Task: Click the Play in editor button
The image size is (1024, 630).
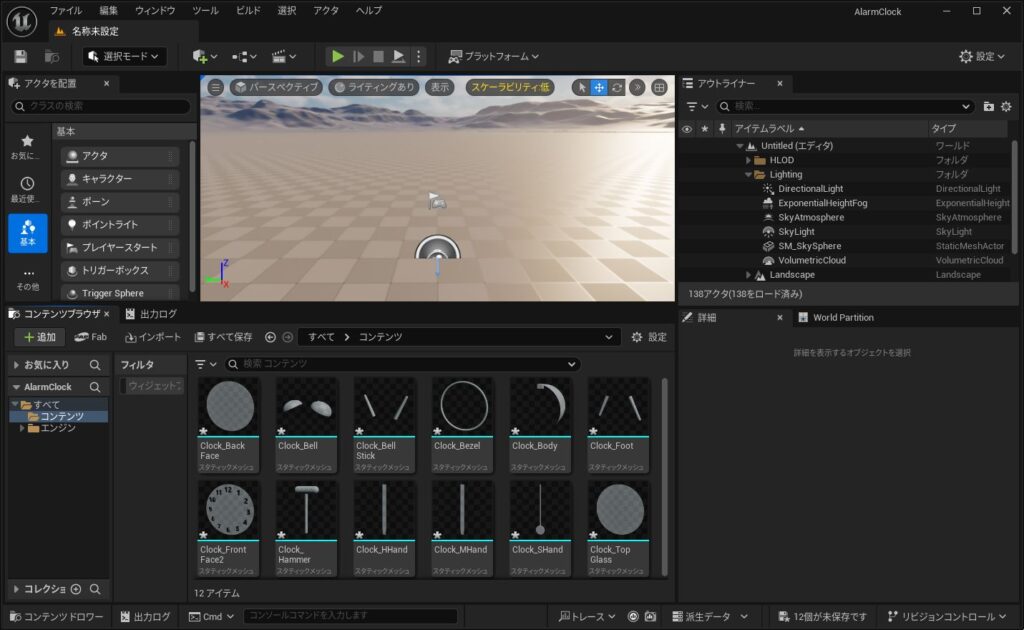Action: click(338, 57)
